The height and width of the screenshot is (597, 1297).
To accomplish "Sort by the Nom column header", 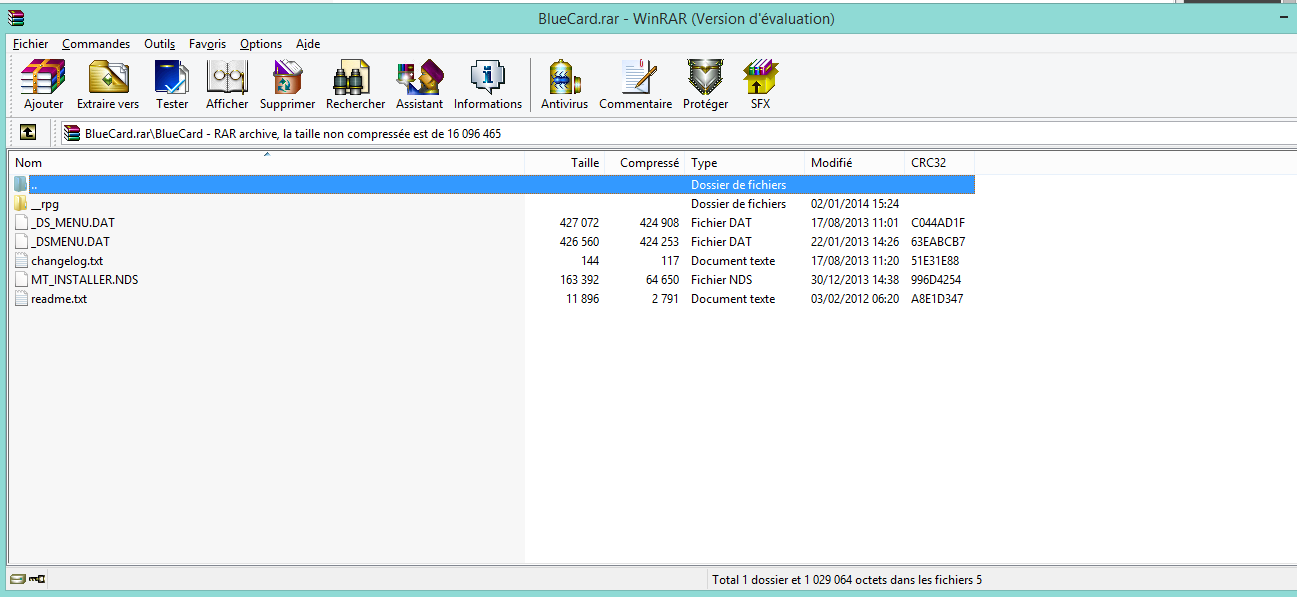I will tap(267, 163).
